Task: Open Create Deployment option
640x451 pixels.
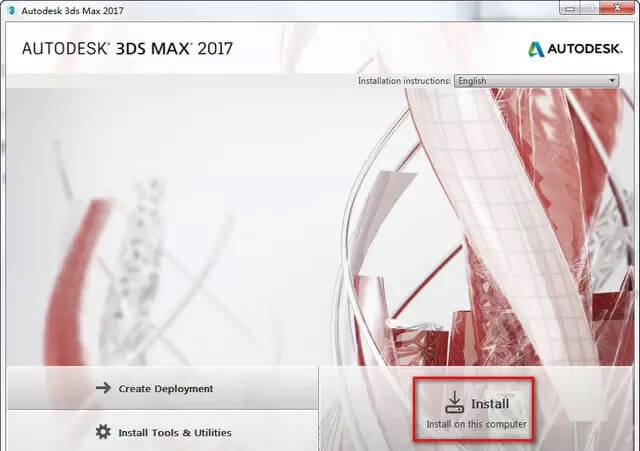Action: [x=162, y=388]
